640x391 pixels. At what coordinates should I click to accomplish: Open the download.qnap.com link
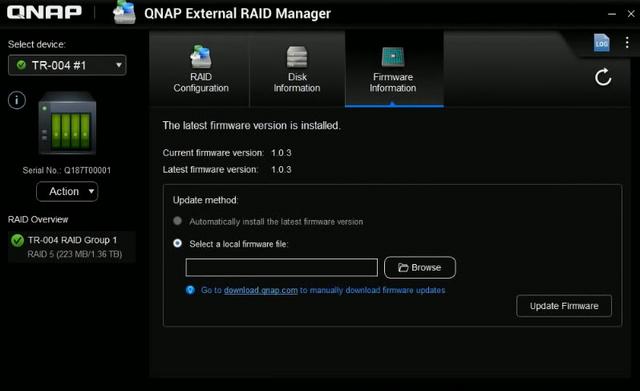pos(260,290)
